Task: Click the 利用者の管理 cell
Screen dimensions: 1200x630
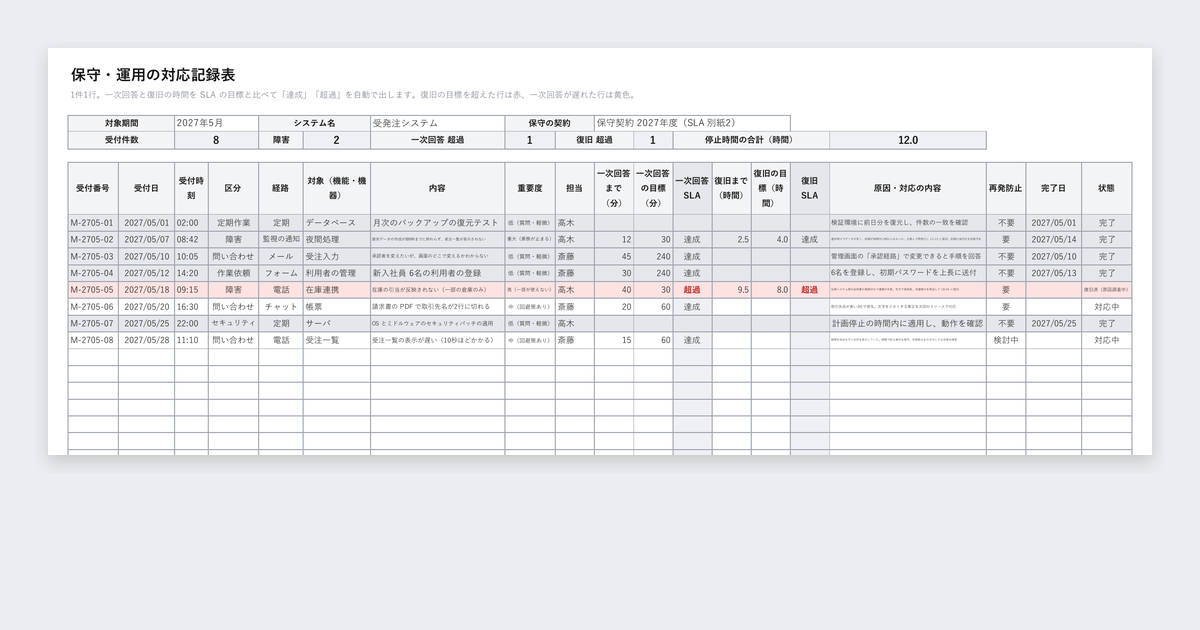Action: click(x=337, y=273)
